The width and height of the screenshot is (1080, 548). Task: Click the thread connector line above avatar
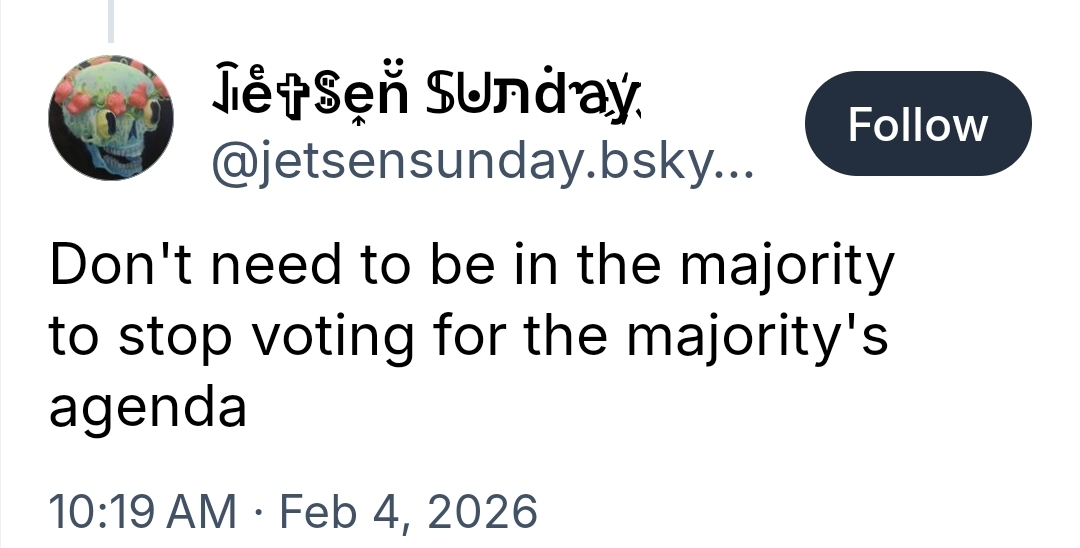(x=111, y=22)
